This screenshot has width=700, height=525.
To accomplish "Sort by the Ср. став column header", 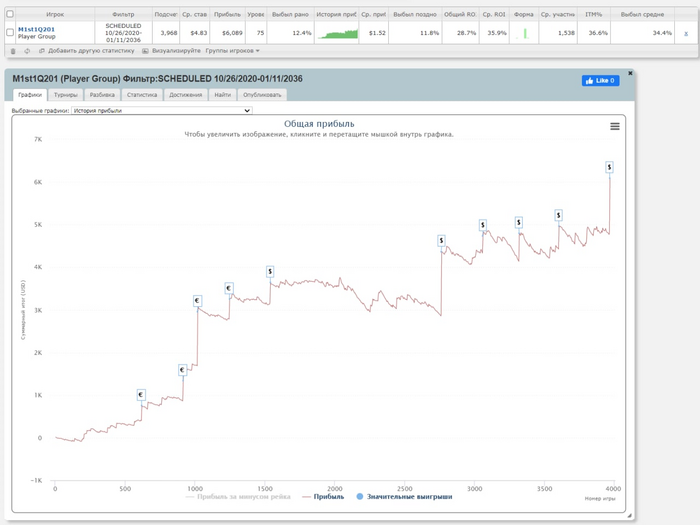I will tap(195, 14).
